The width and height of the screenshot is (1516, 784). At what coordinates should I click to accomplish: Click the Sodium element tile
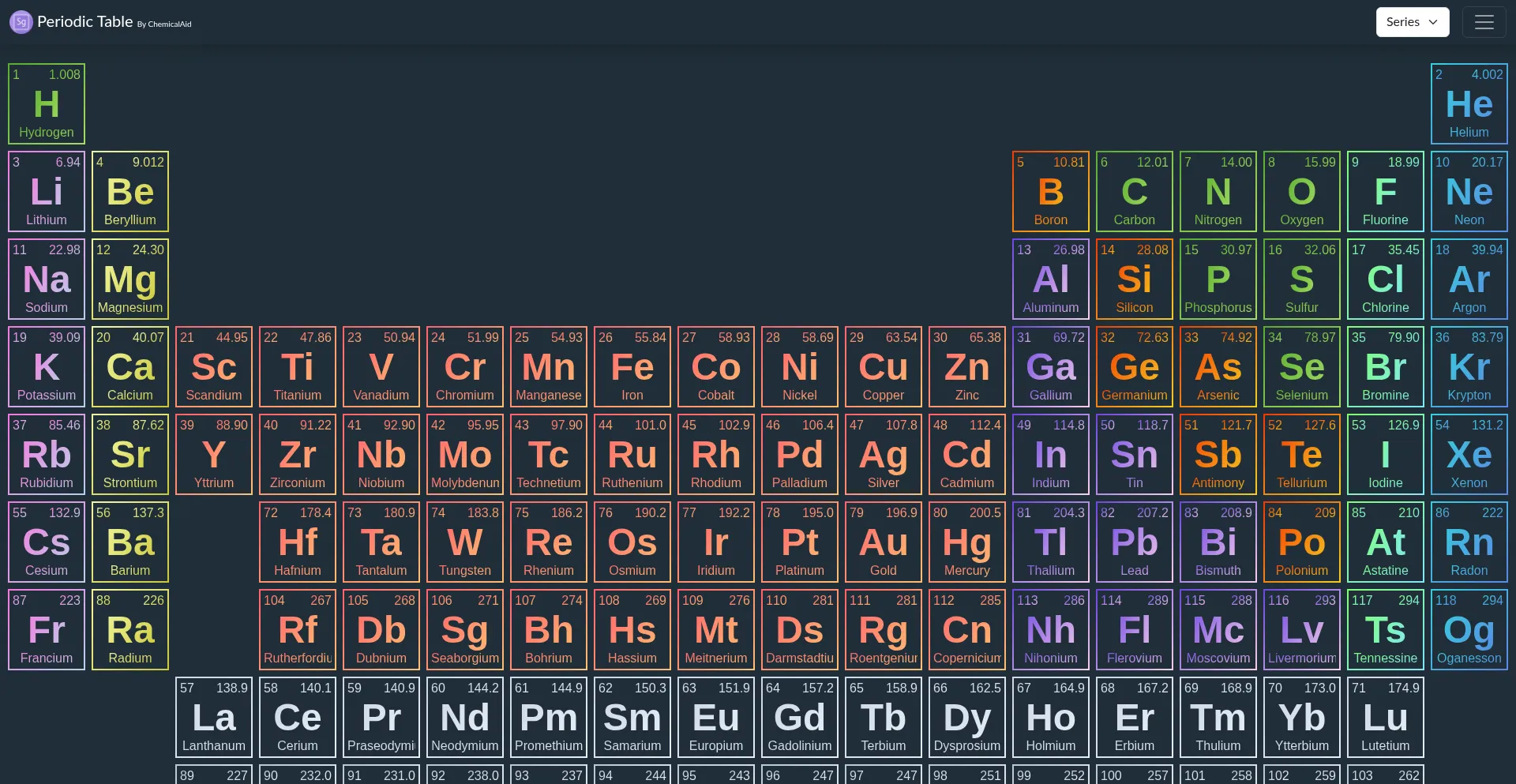pyautogui.click(x=45, y=279)
